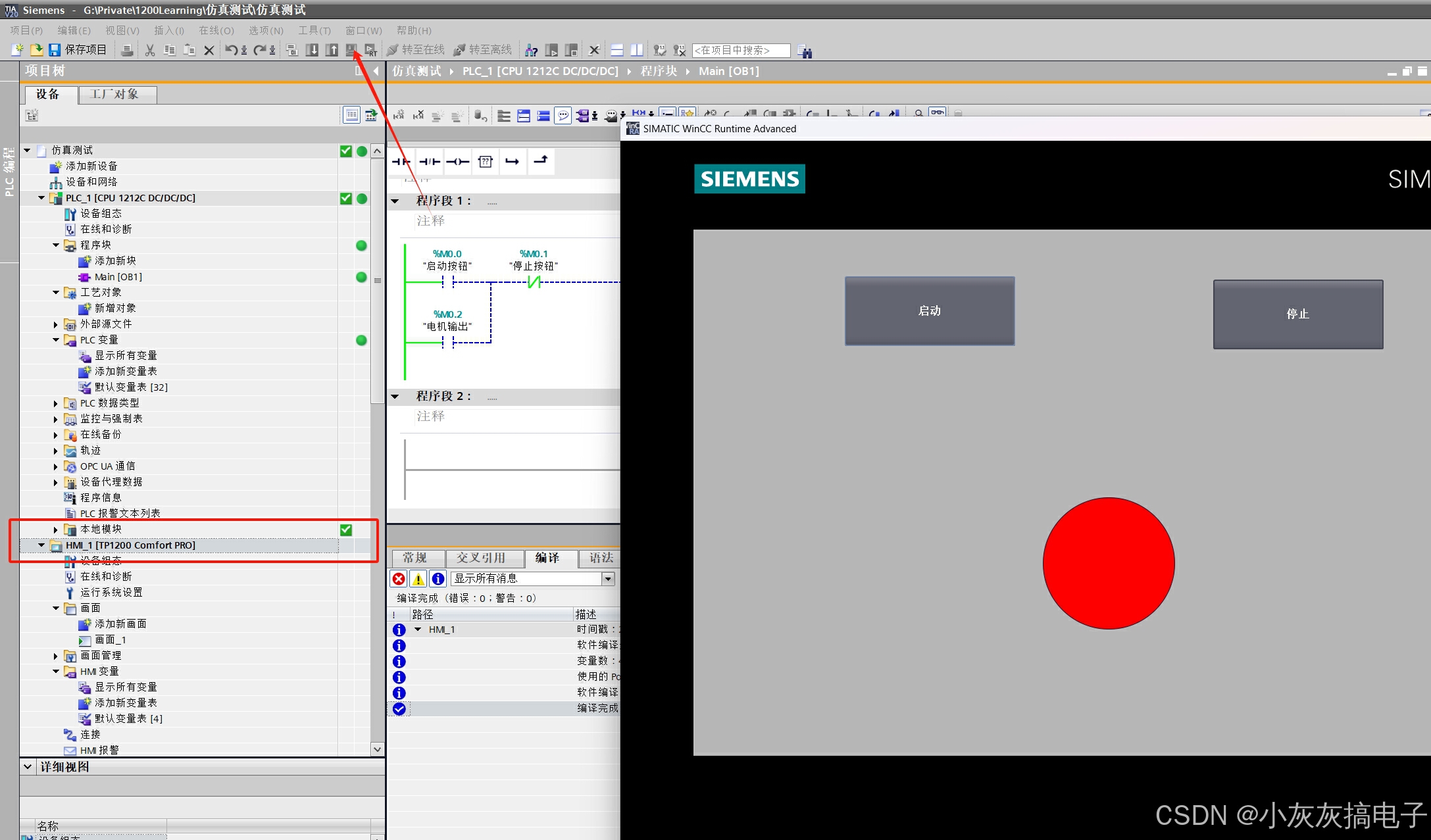Insert a normally open contact

click(401, 162)
